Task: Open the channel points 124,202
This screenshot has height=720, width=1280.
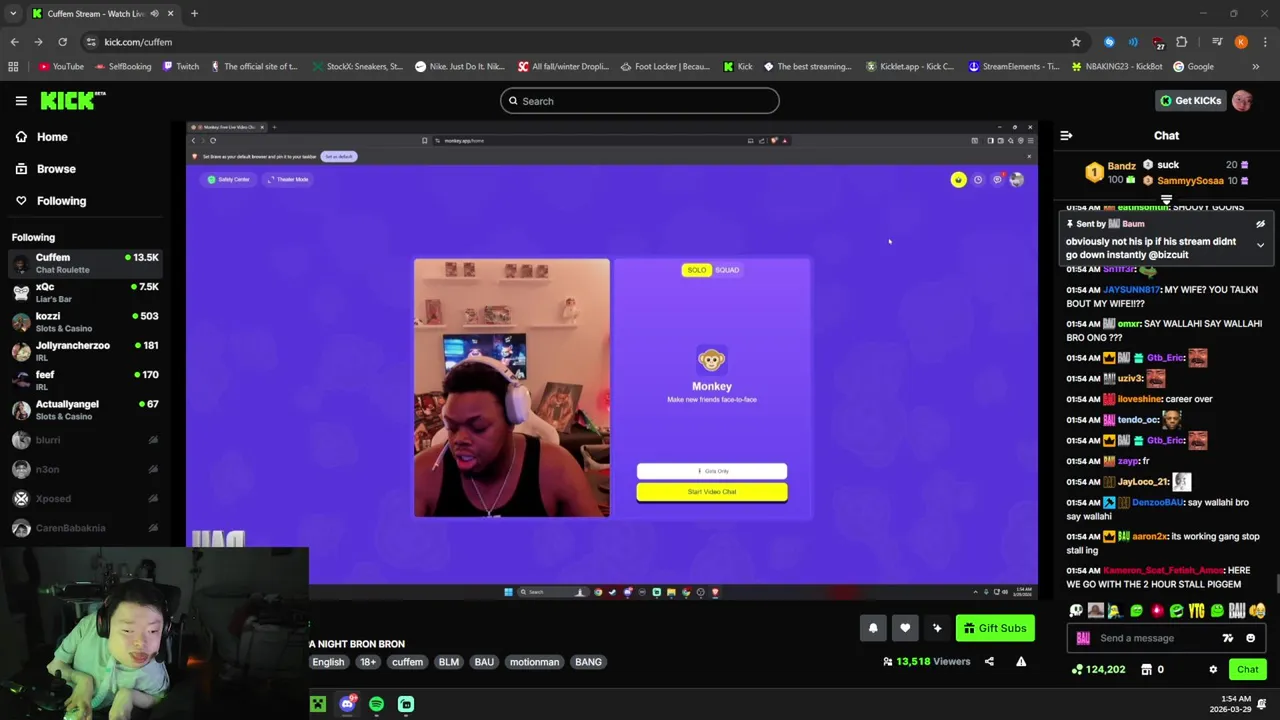Action: tap(1098, 669)
